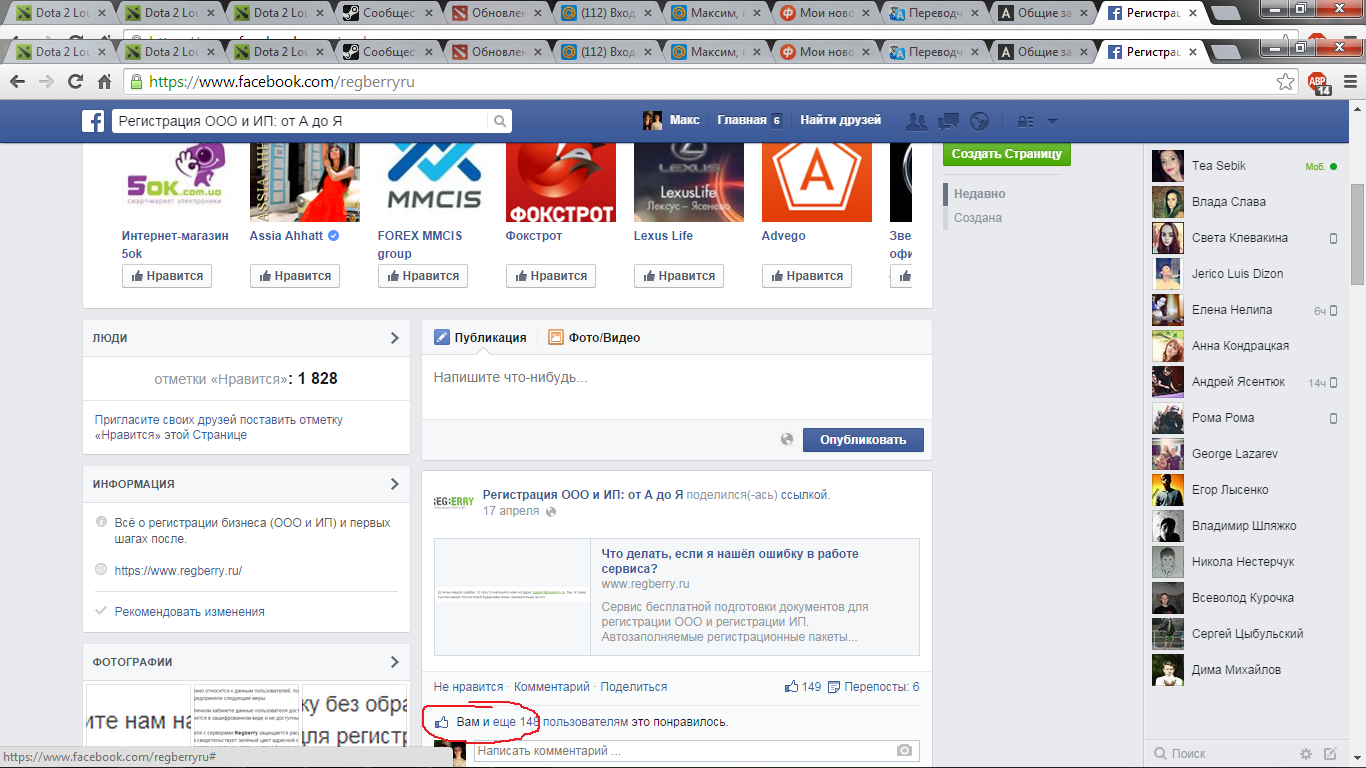Image resolution: width=1366 pixels, height=768 pixels.
Task: Open the 149 likes count
Action: pos(803,687)
